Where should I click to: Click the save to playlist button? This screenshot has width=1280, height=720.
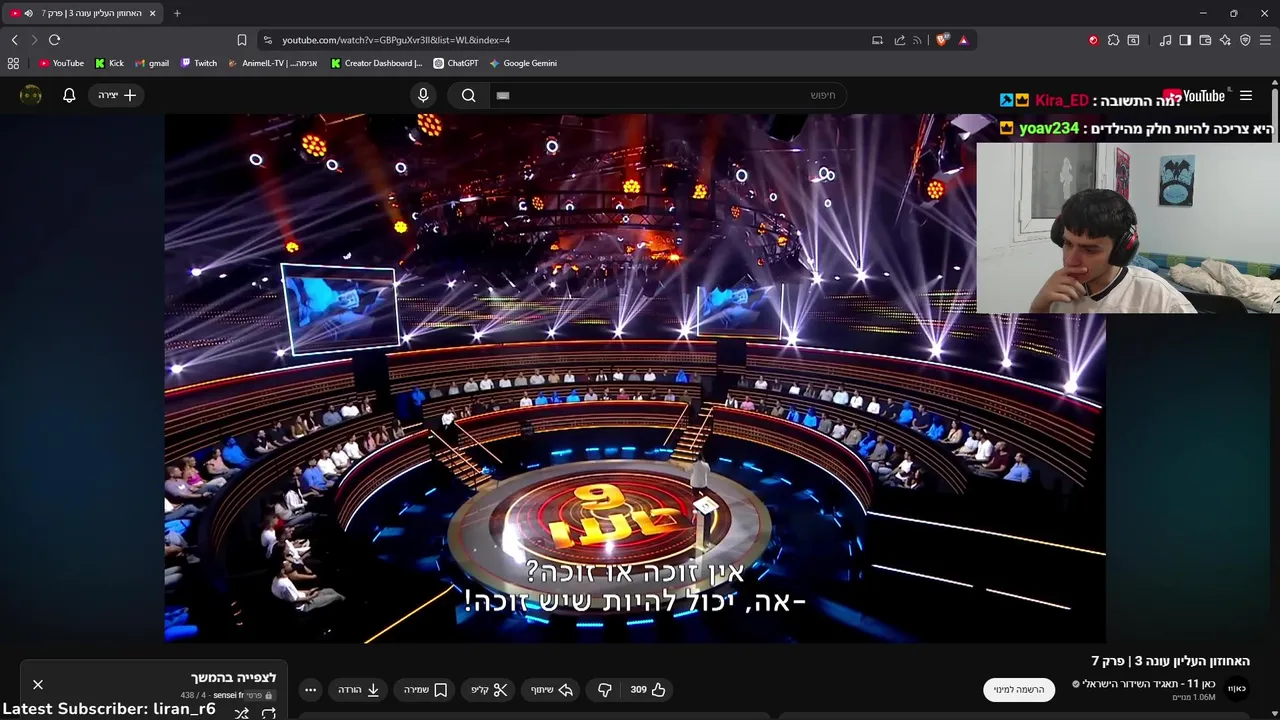[x=426, y=689]
